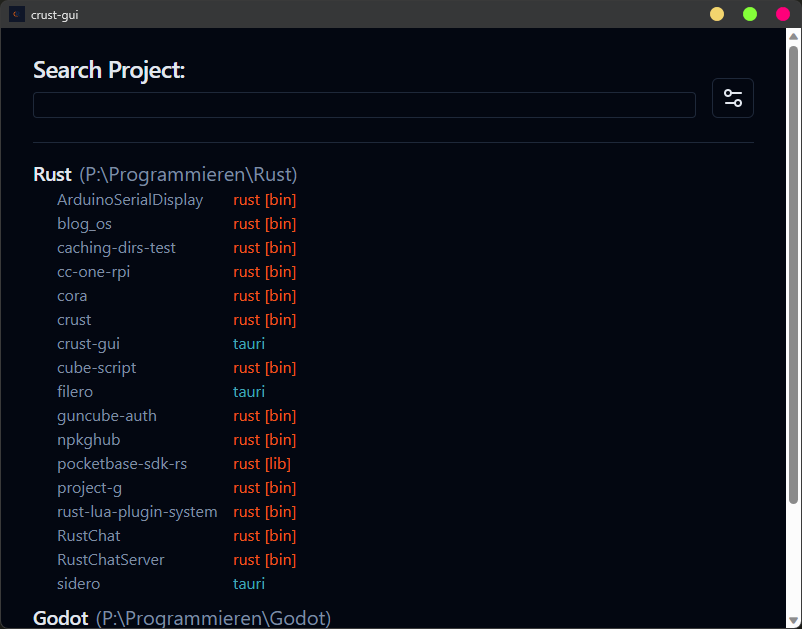Click the yellow circle in the titlebar
Viewport: 802px width, 629px height.
coord(717,14)
